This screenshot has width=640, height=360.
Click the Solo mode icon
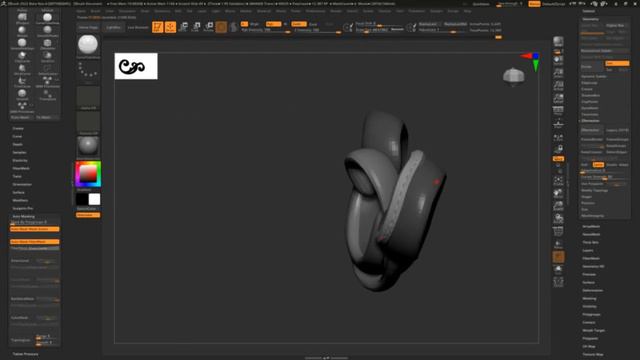pos(558,269)
